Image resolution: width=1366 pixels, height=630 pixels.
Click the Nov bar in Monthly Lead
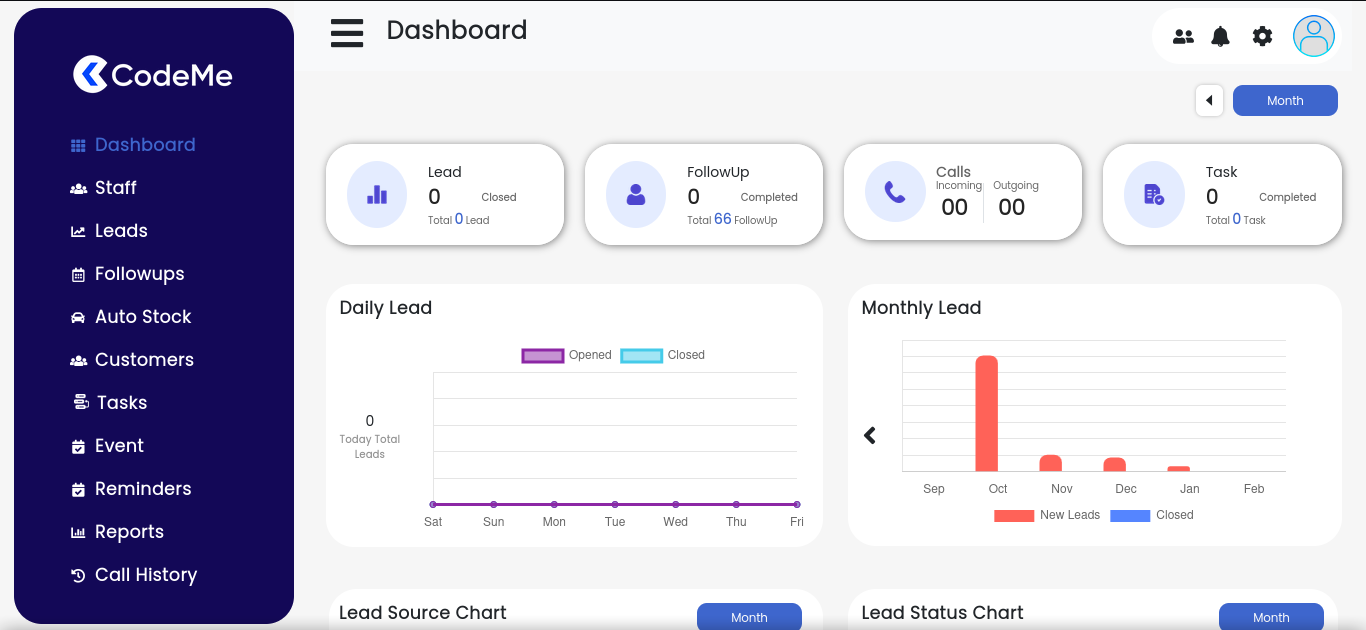[x=1050, y=463]
